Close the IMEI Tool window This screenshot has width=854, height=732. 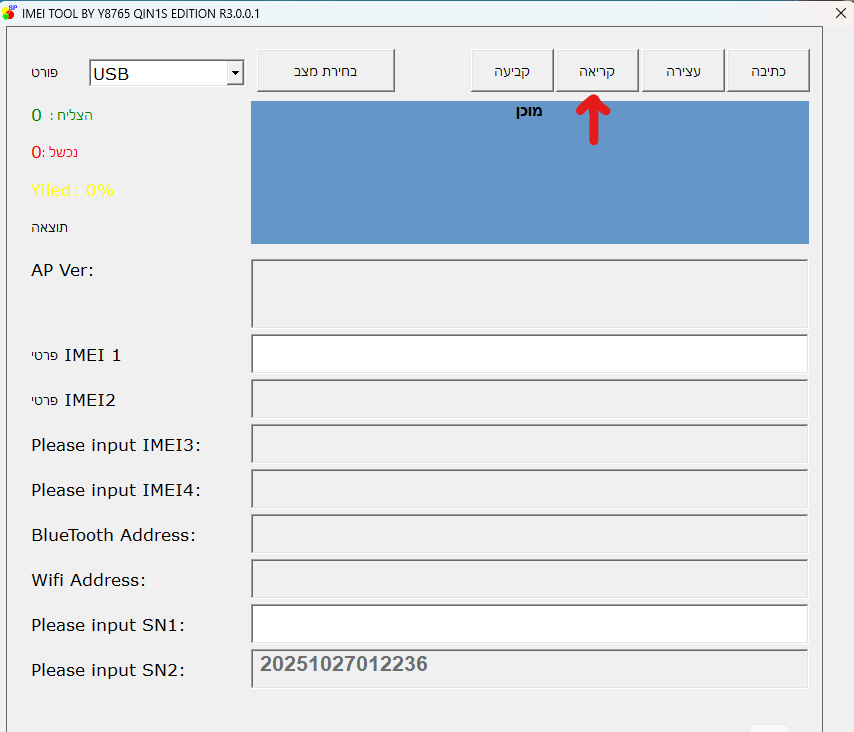tap(841, 13)
